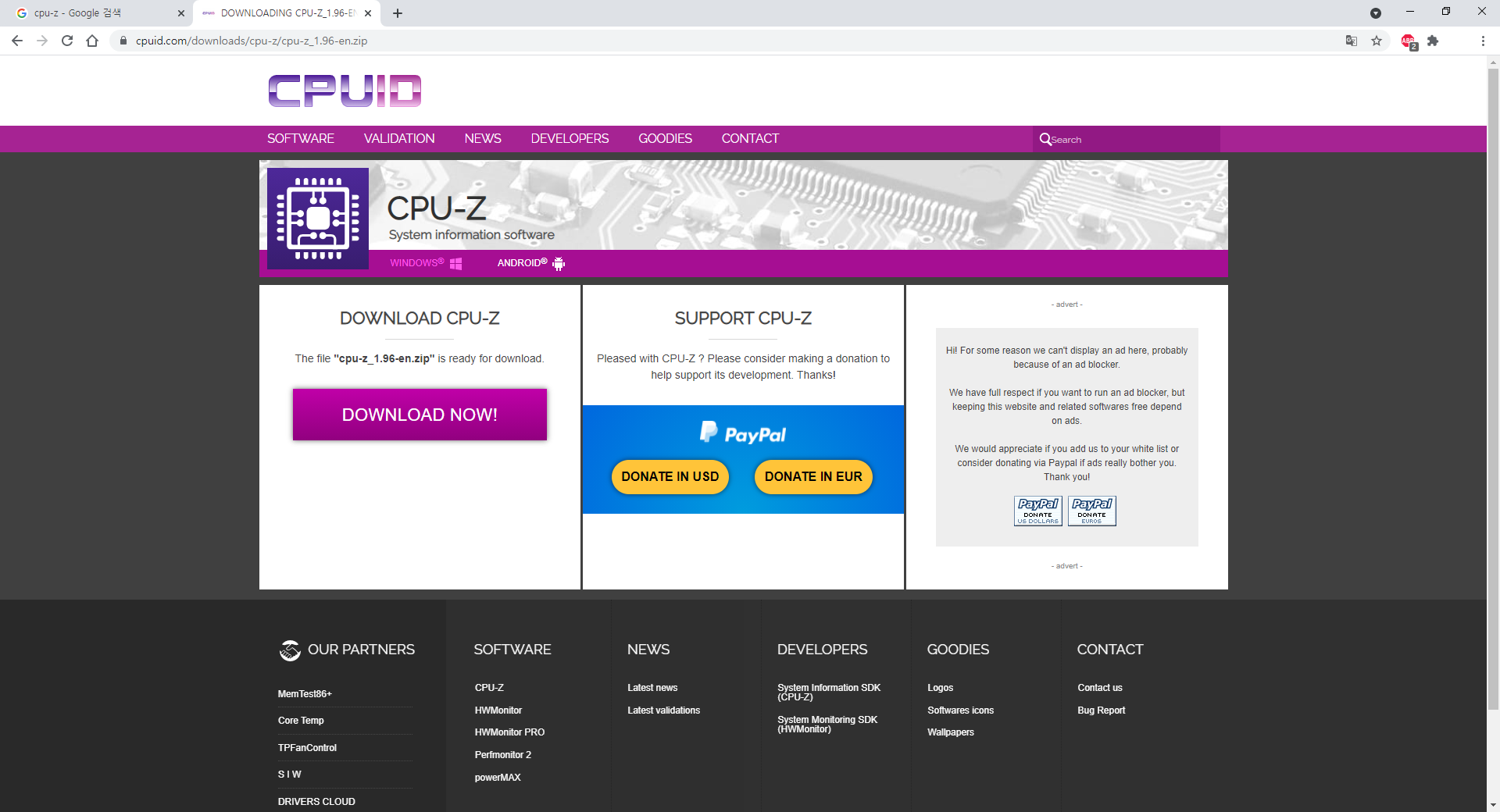This screenshot has width=1500, height=812.
Task: Open the CONTACT navigation menu
Action: (x=750, y=138)
